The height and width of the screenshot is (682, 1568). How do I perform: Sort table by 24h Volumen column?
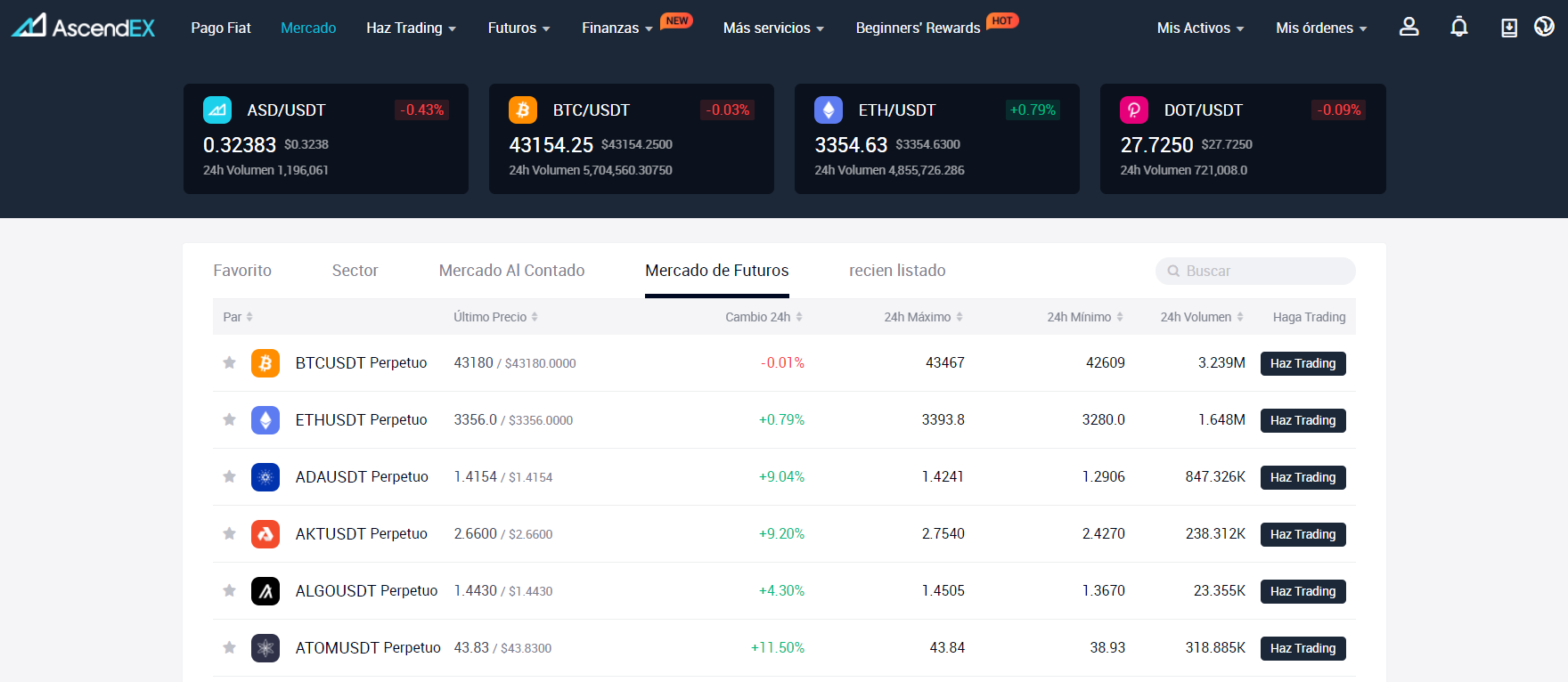1202,317
